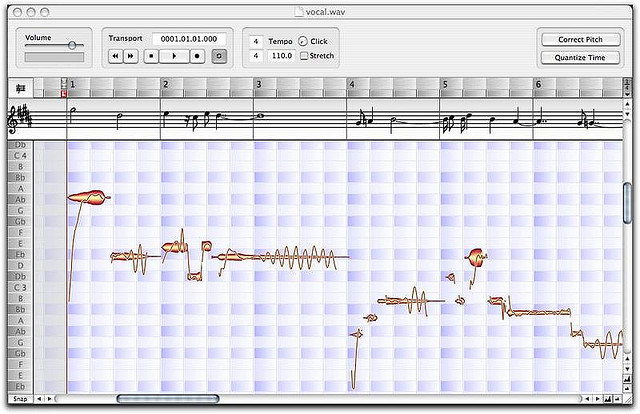Click pitch editor vertical scroll up arrow

[x=627, y=359]
